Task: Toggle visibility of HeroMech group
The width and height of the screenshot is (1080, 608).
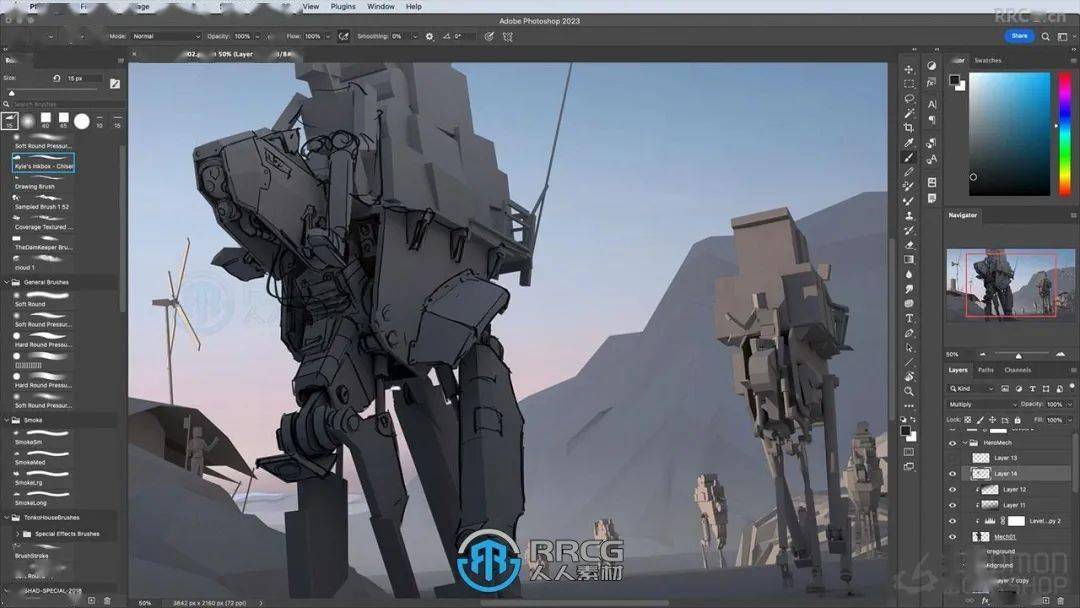Action: point(952,442)
